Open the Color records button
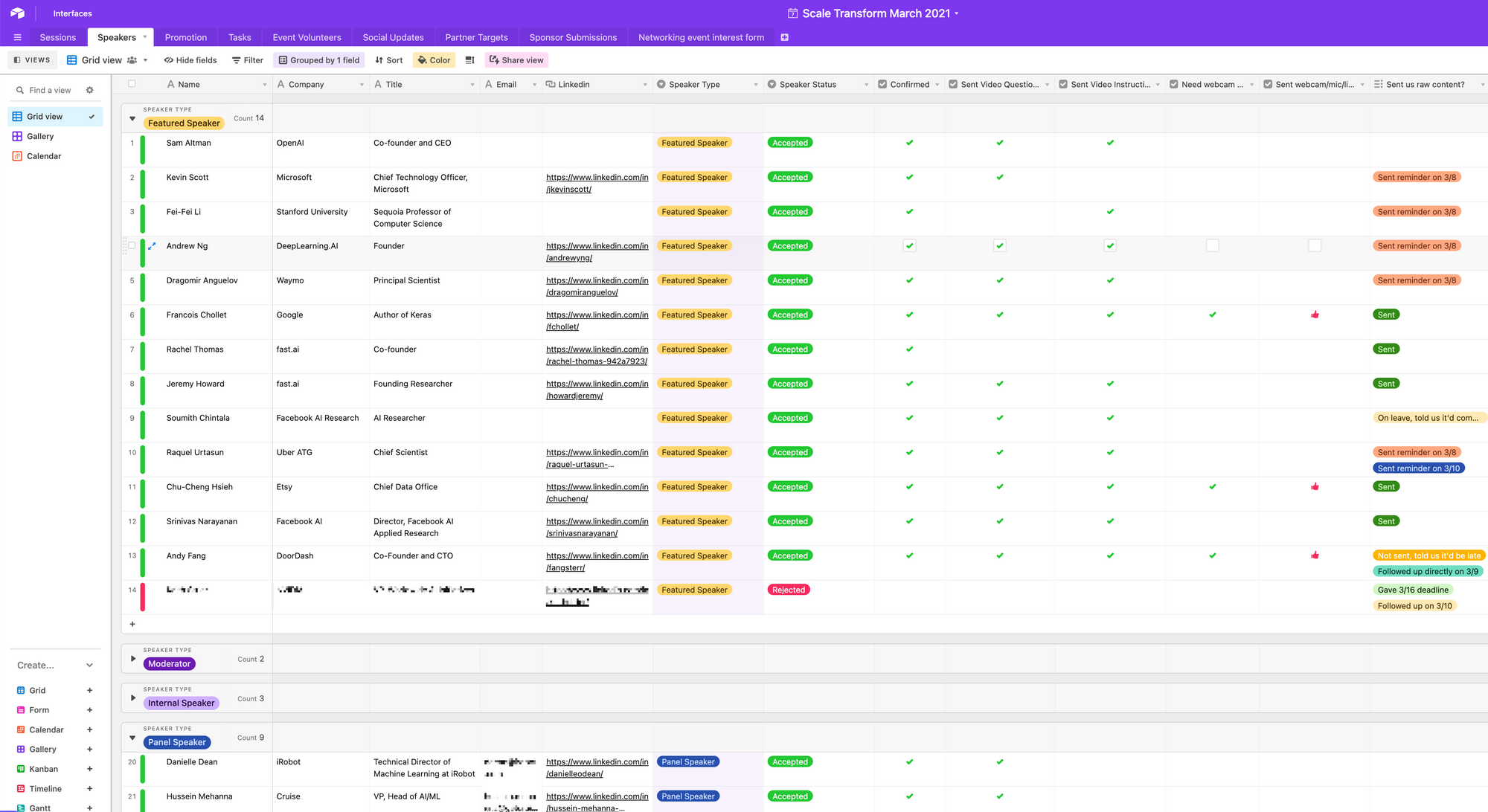Screen dimensions: 1488x812 pos(434,60)
